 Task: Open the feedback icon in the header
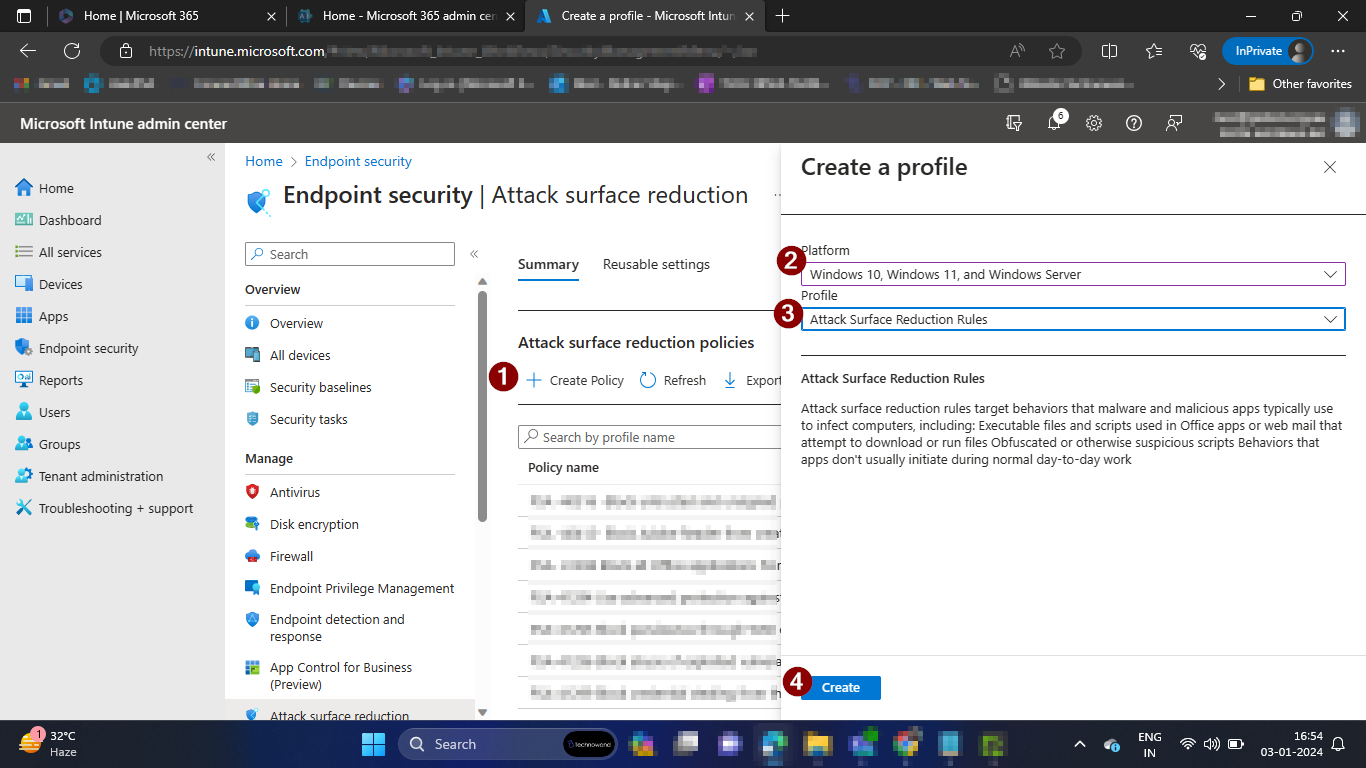click(1174, 123)
